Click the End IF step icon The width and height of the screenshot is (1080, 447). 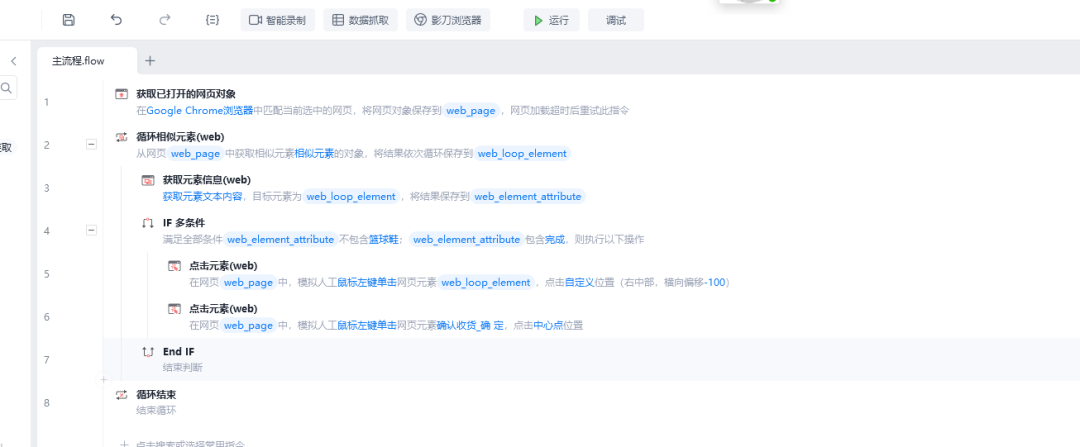coord(148,352)
